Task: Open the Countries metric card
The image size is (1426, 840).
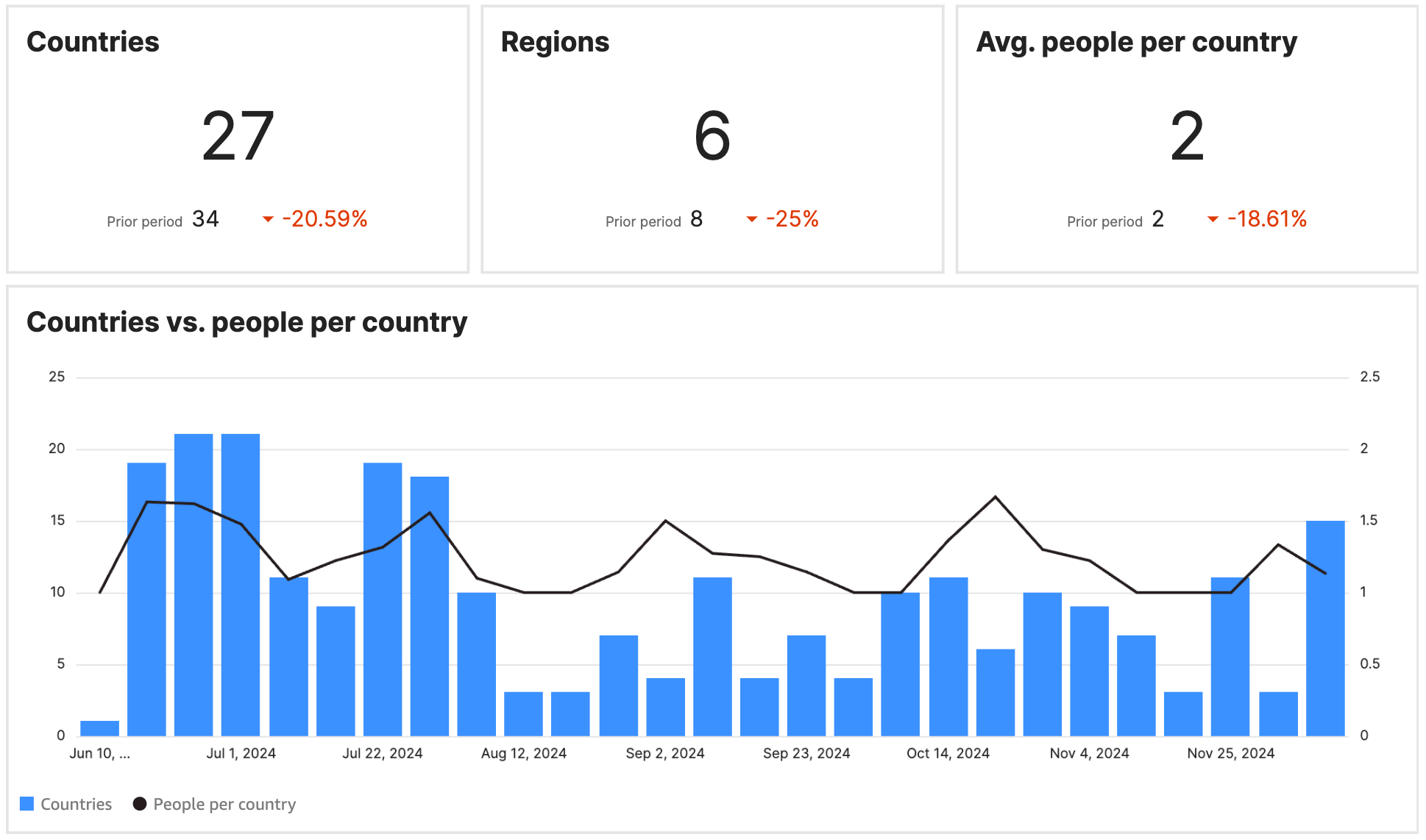Action: [237, 136]
